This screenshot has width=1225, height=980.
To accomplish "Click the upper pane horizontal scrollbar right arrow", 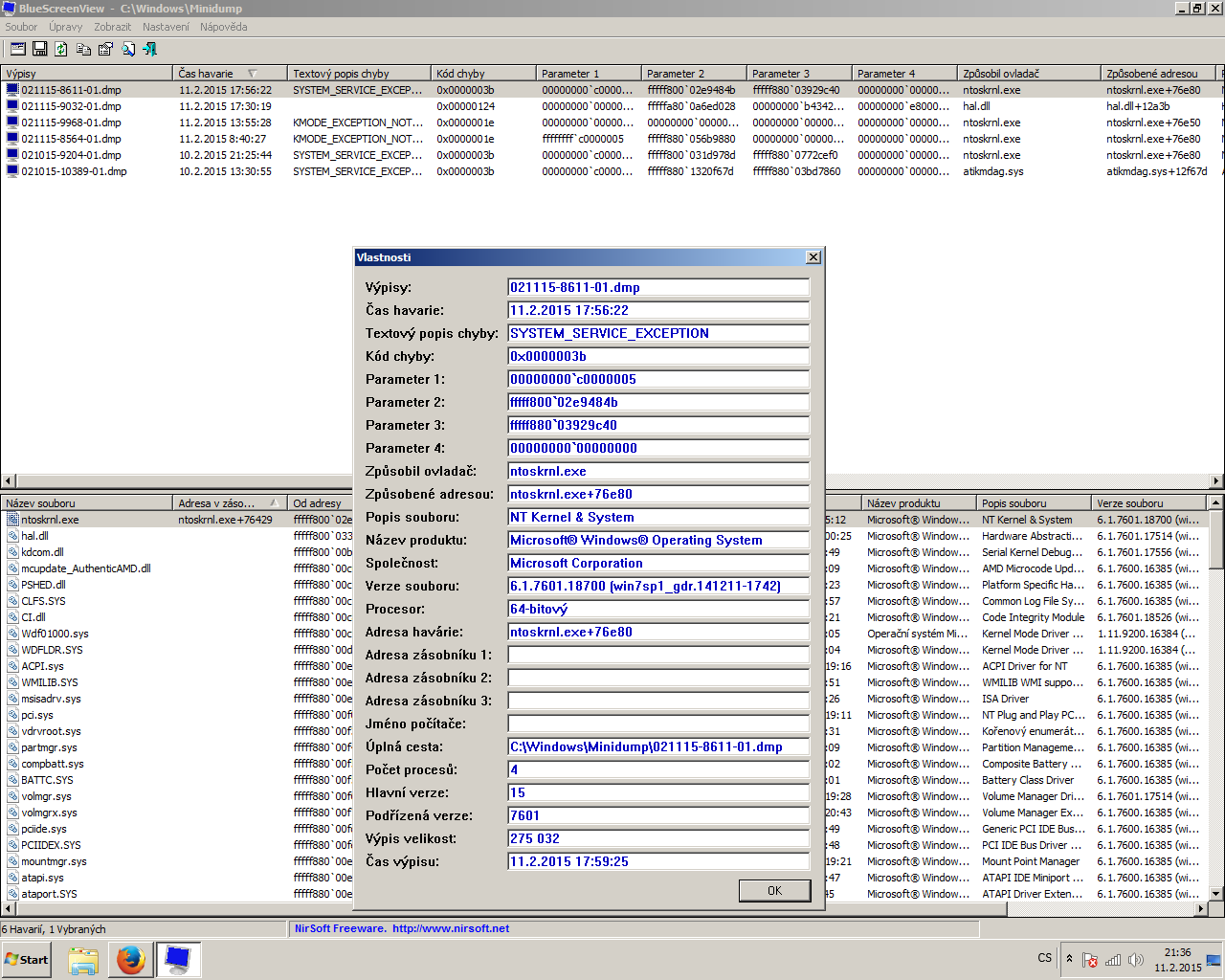I will (1216, 481).
